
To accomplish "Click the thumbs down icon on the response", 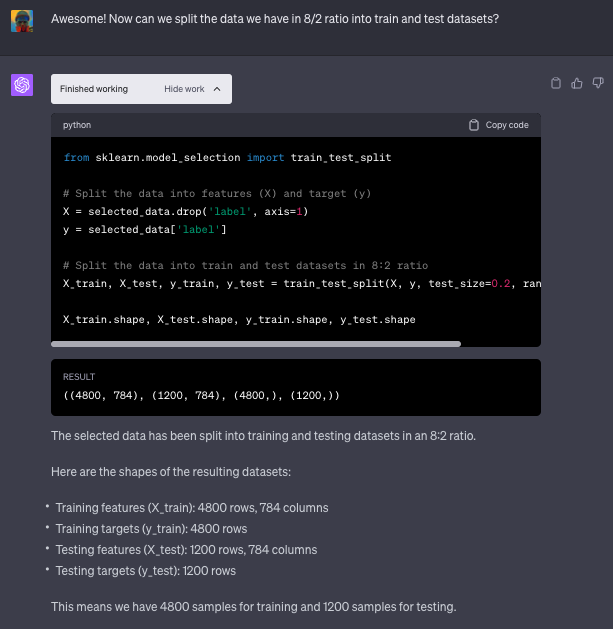I will click(597, 83).
